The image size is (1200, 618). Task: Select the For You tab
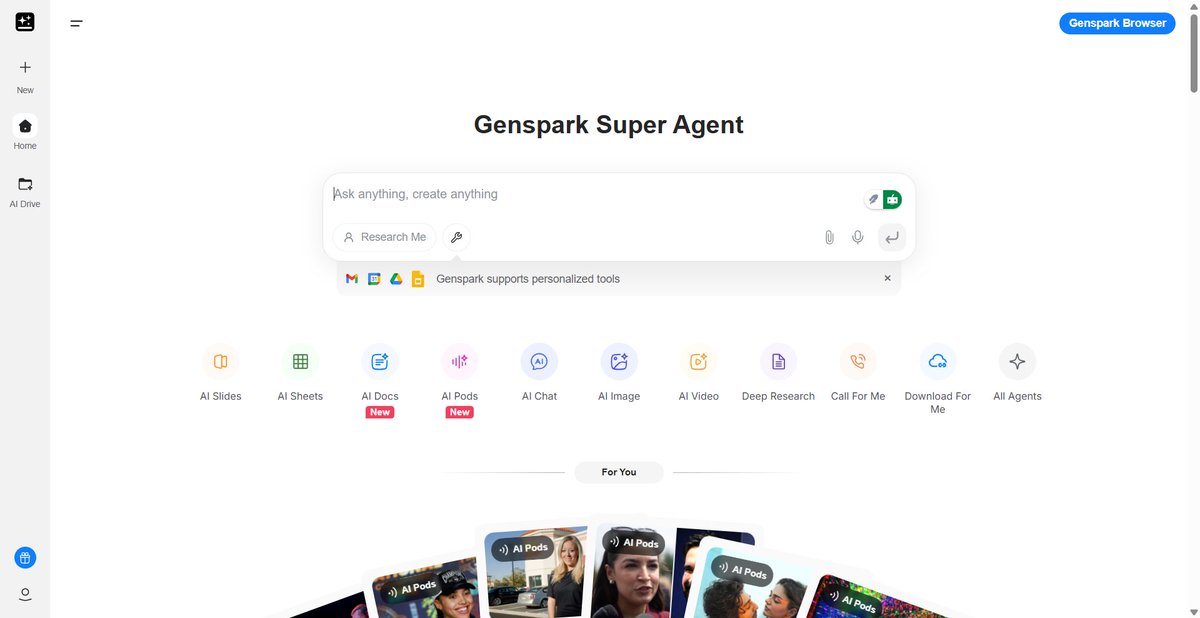coord(619,472)
